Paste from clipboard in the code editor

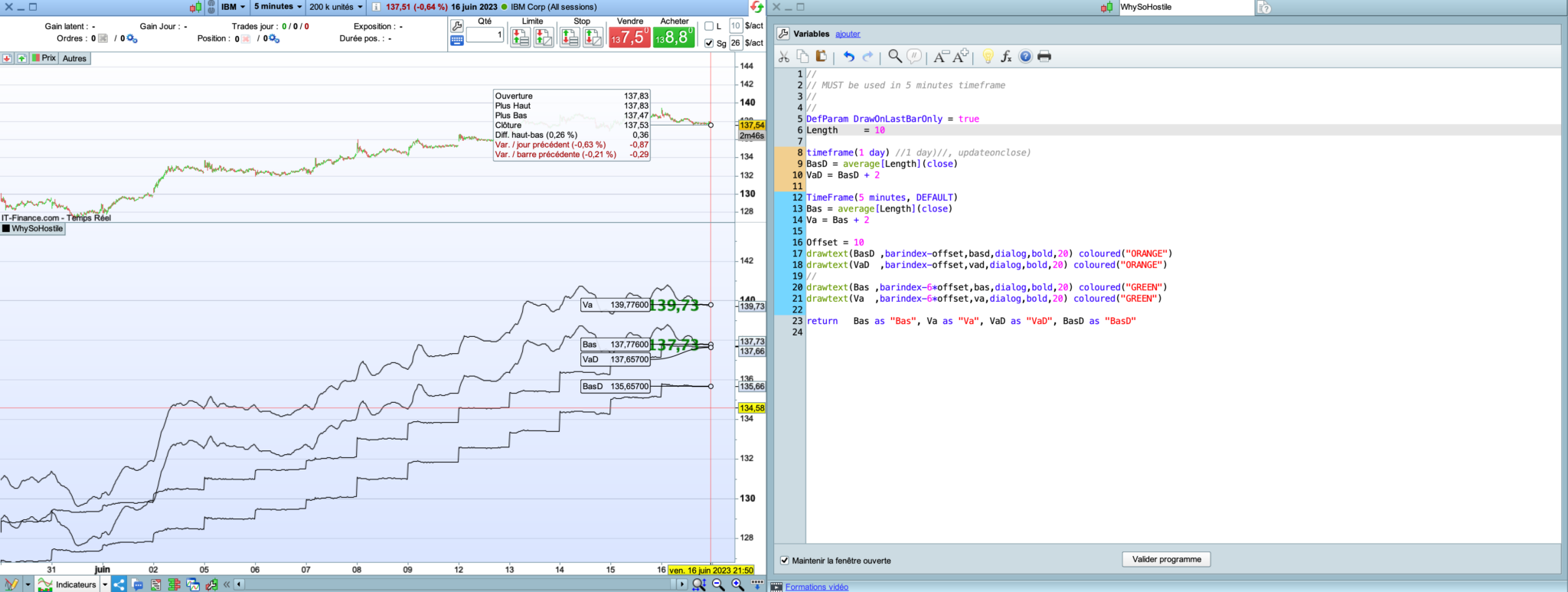pos(821,57)
